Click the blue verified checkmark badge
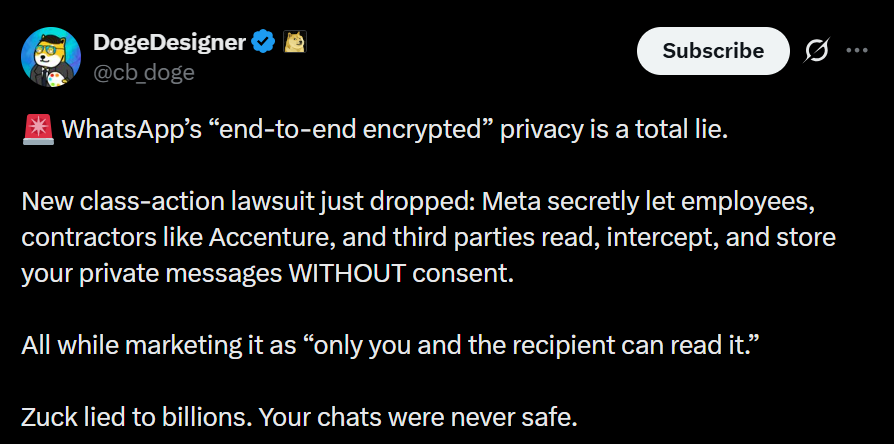Screen dimensions: 894x444 263,42
